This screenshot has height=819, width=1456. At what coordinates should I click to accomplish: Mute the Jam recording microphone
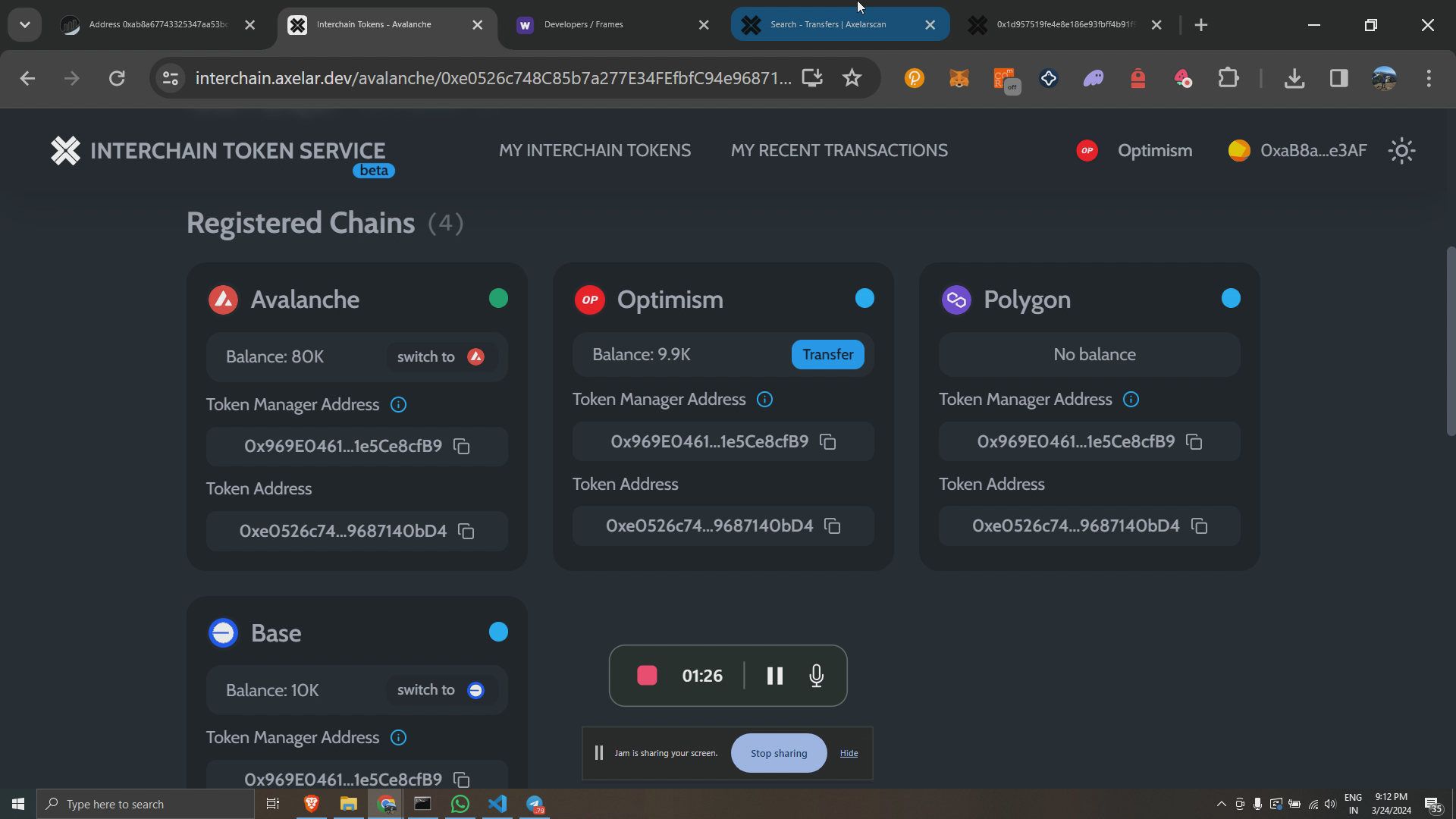tap(817, 676)
